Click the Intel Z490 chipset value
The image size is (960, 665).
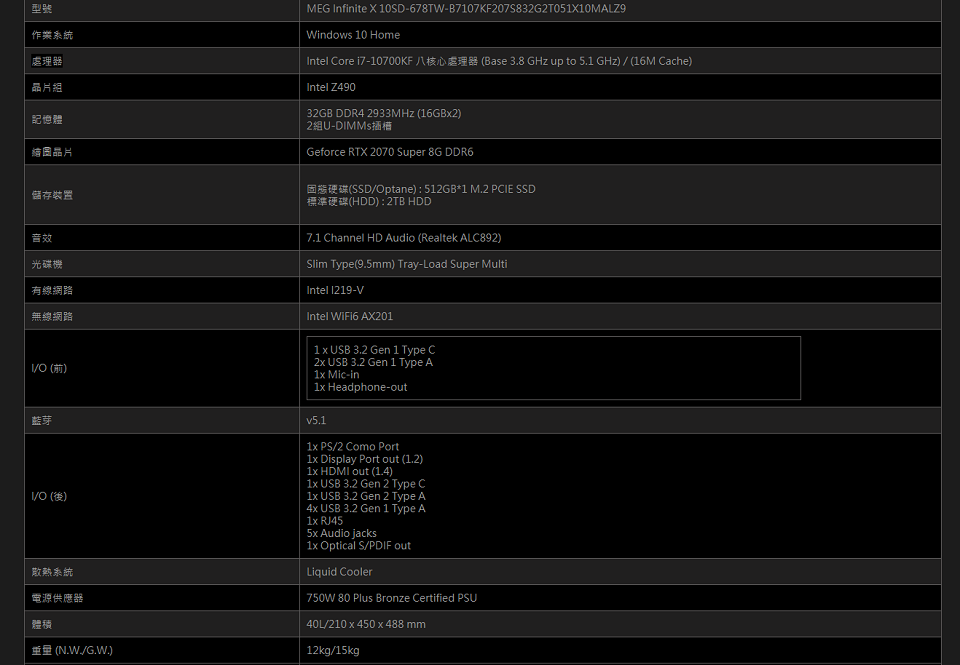pyautogui.click(x=331, y=87)
